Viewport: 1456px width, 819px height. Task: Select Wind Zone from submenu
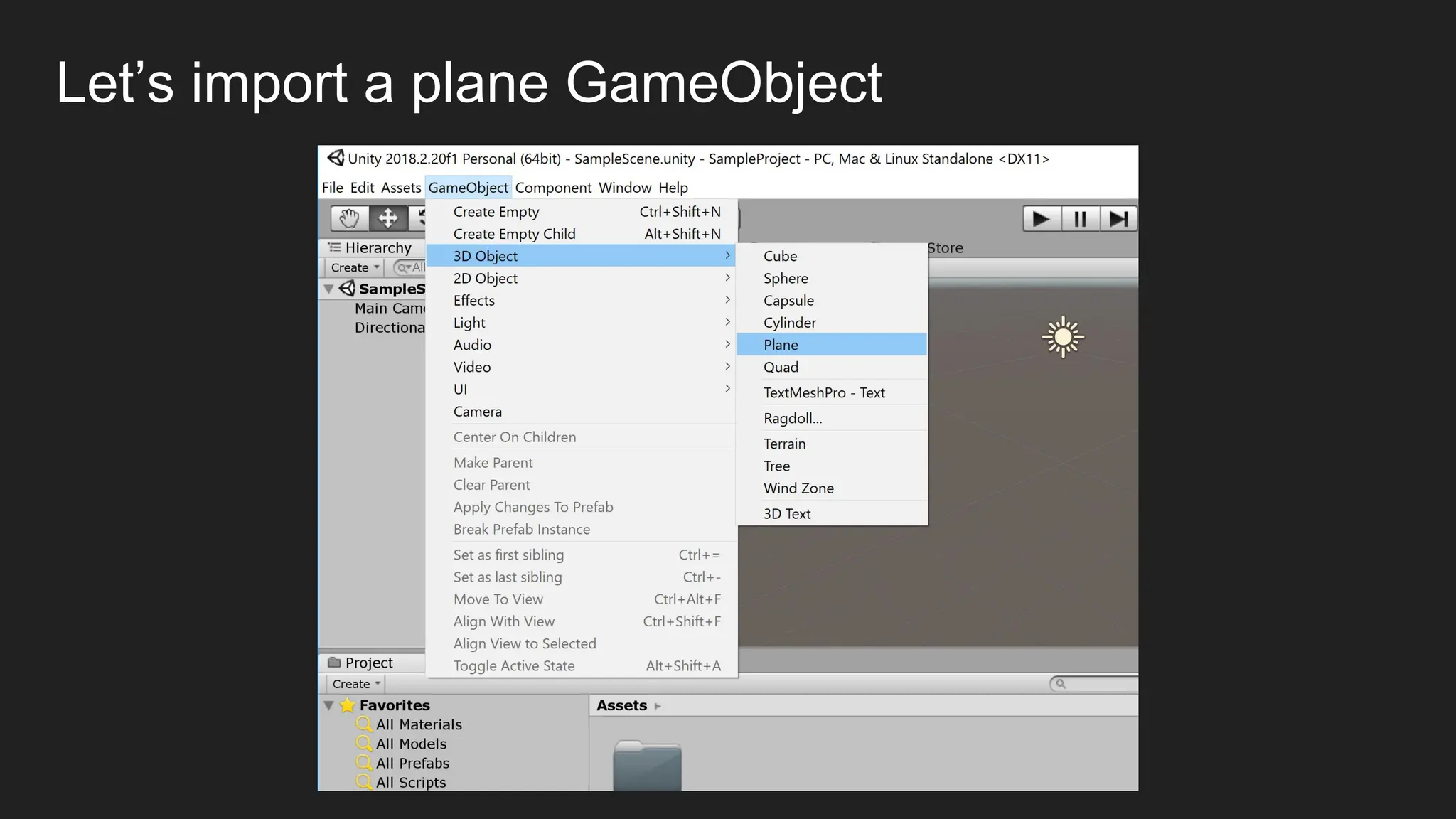(832, 488)
